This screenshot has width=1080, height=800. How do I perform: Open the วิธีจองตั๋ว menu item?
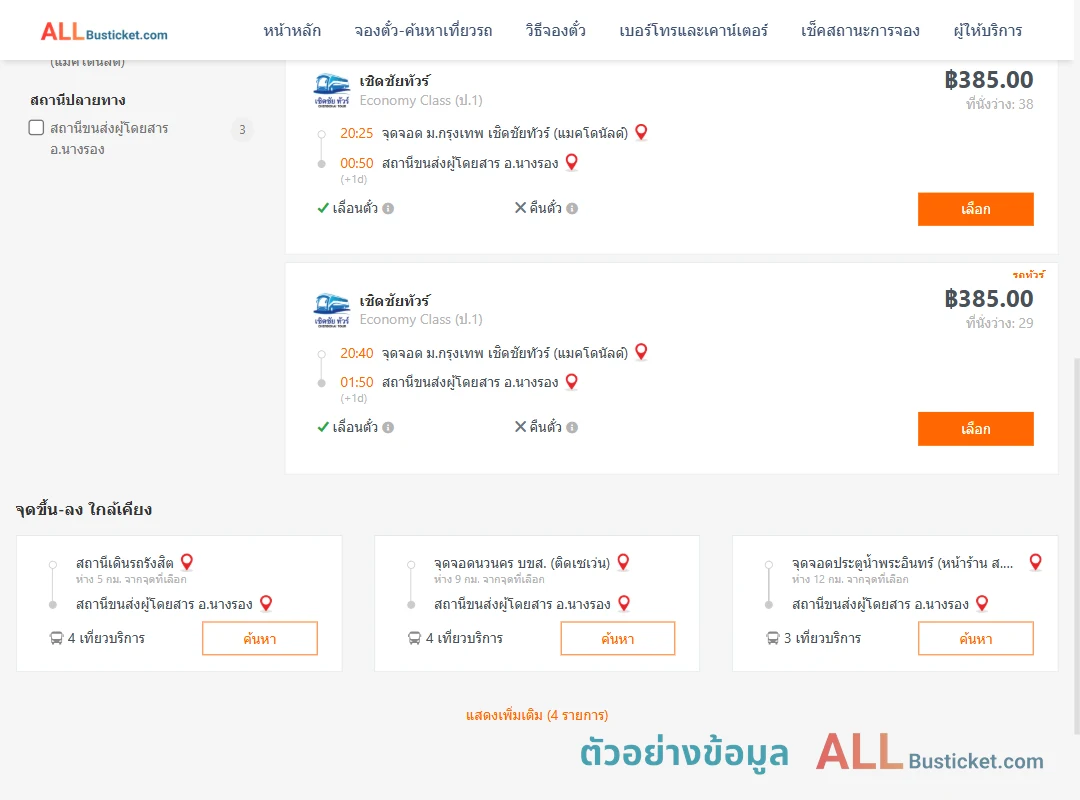(x=555, y=31)
